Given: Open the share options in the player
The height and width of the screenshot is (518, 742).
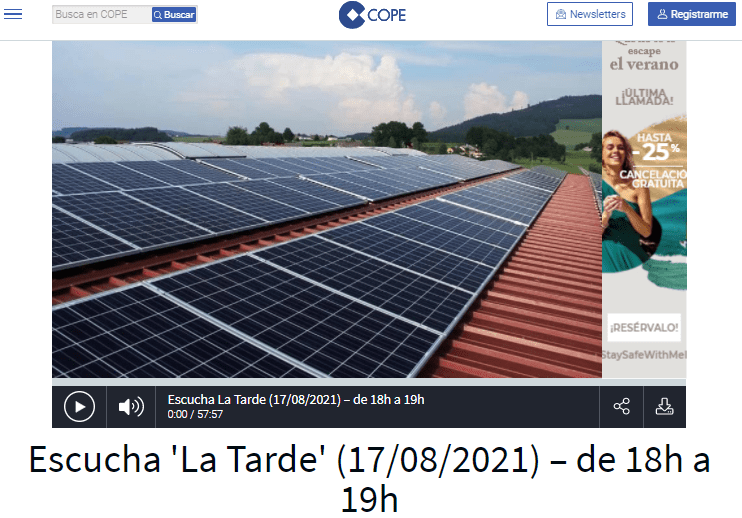Looking at the screenshot, I should [621, 406].
